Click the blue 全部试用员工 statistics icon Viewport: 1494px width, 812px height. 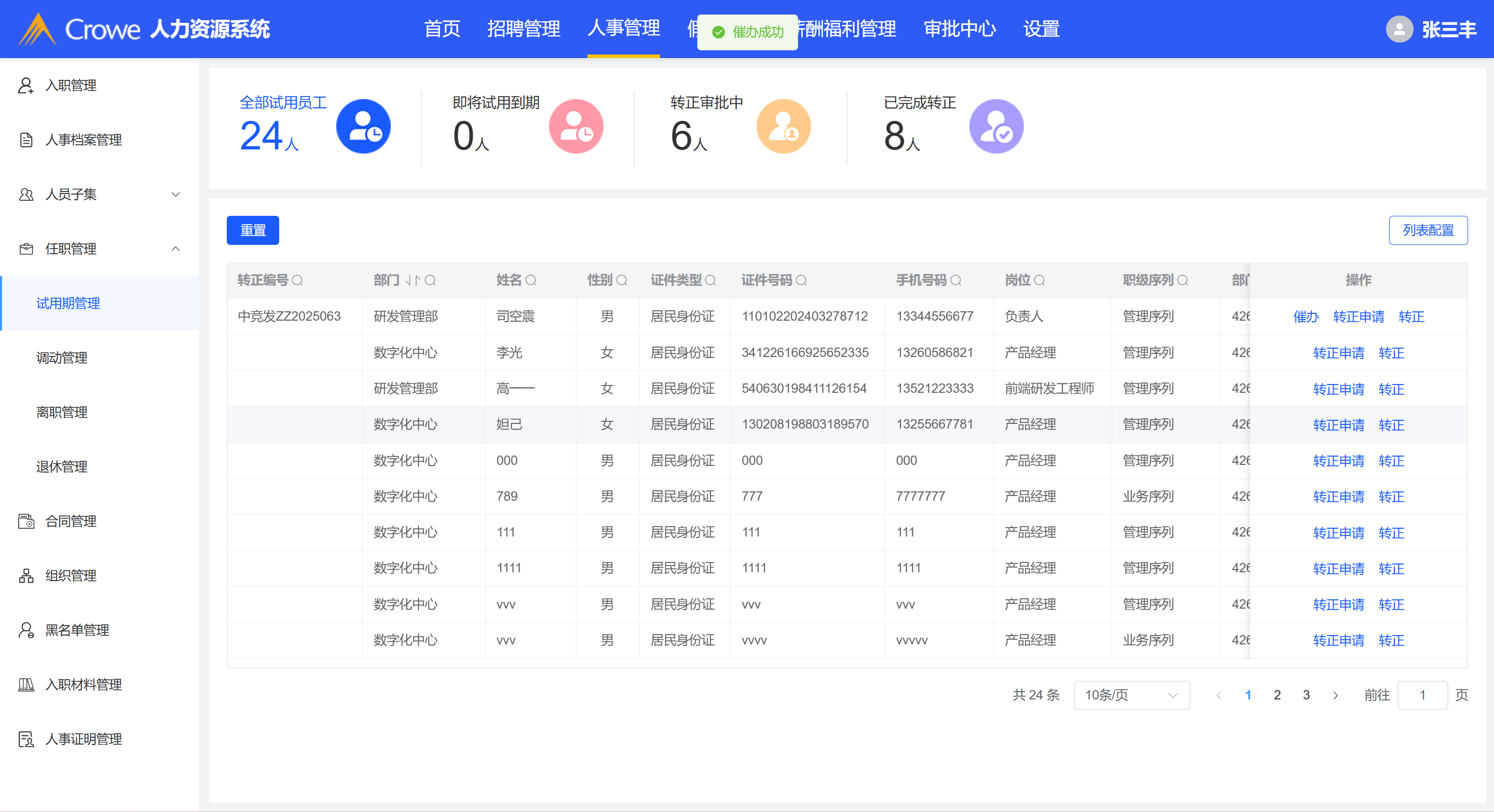(x=363, y=127)
